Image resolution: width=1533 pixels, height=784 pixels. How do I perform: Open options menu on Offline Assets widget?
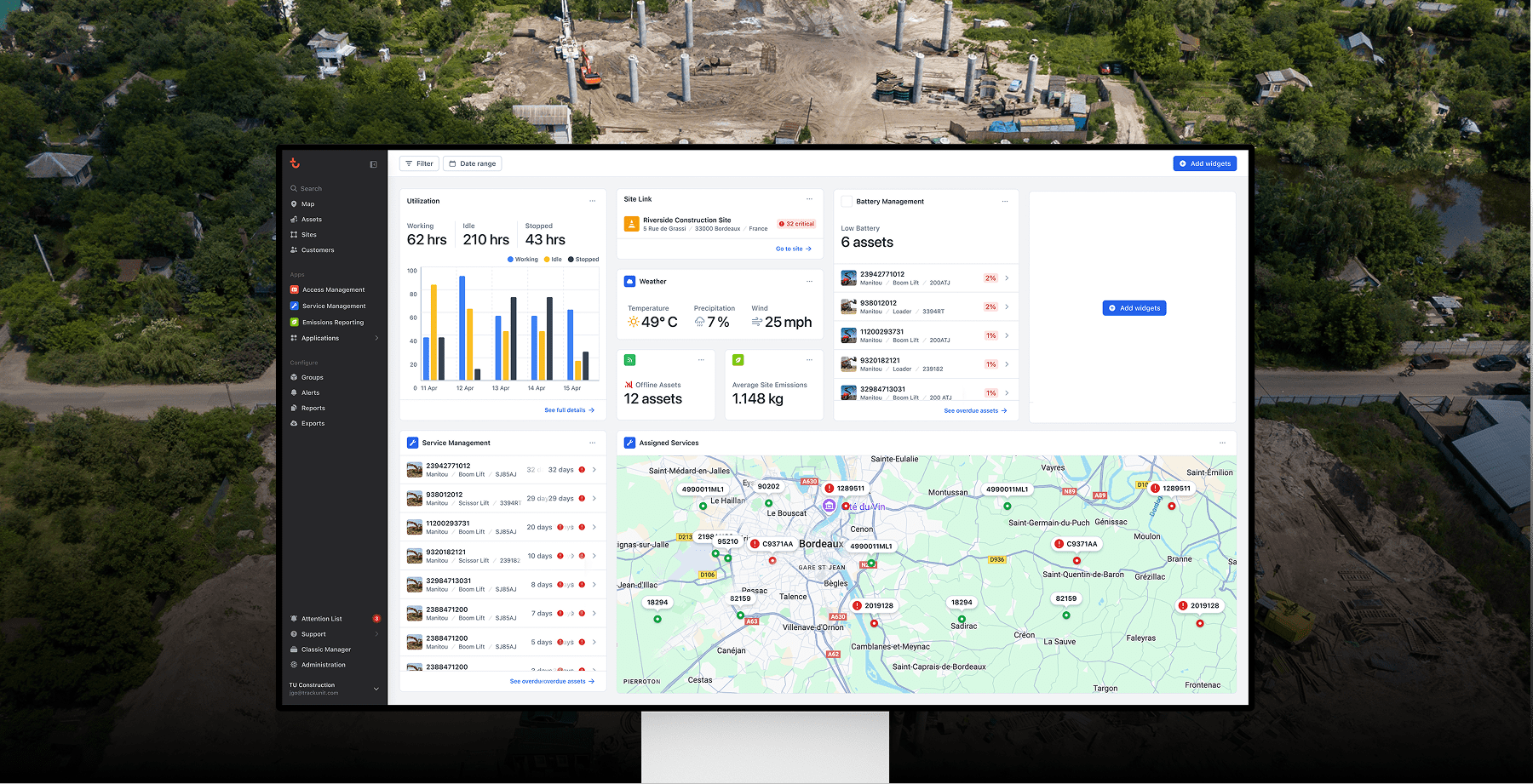point(701,360)
